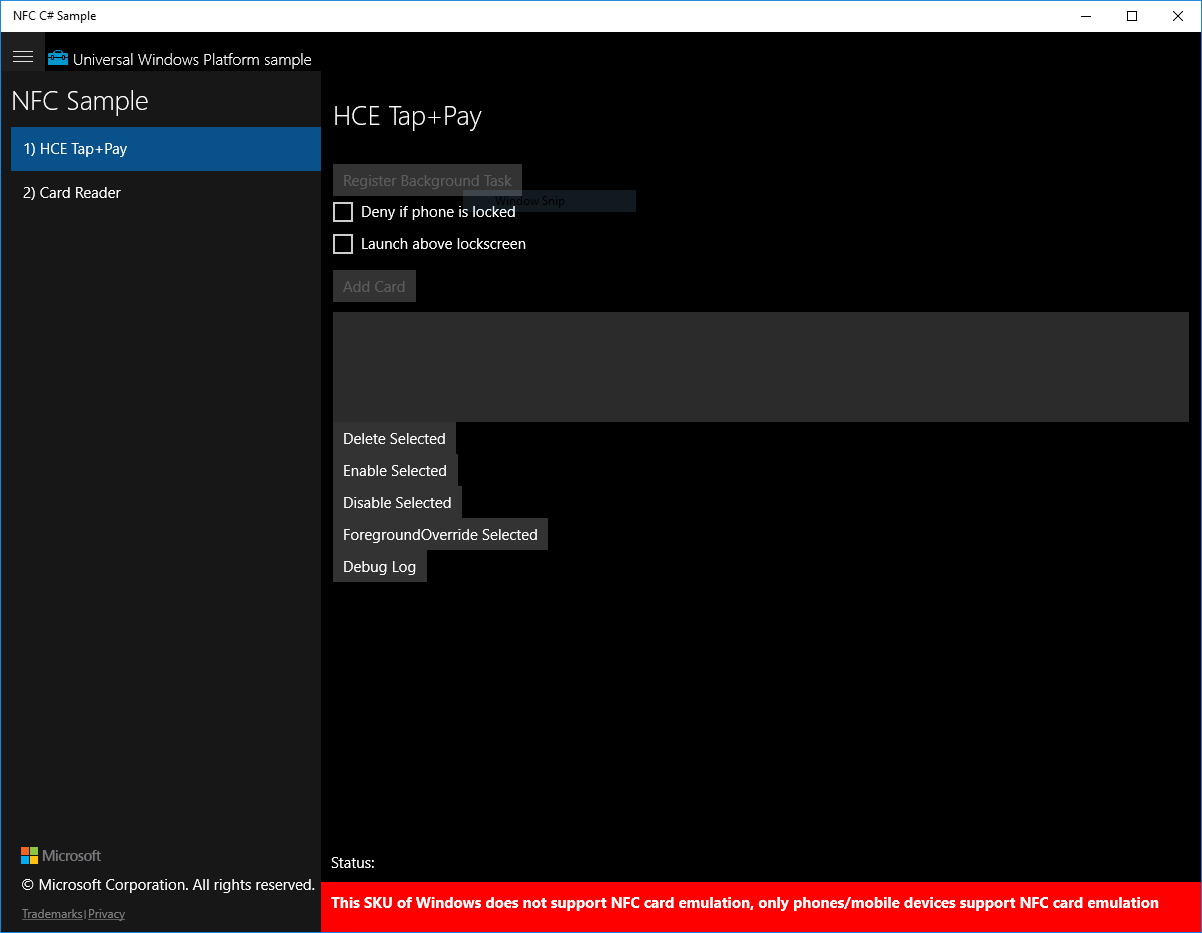The image size is (1202, 933).
Task: Click the Universal Windows Platform briefcase icon
Action: [x=57, y=59]
